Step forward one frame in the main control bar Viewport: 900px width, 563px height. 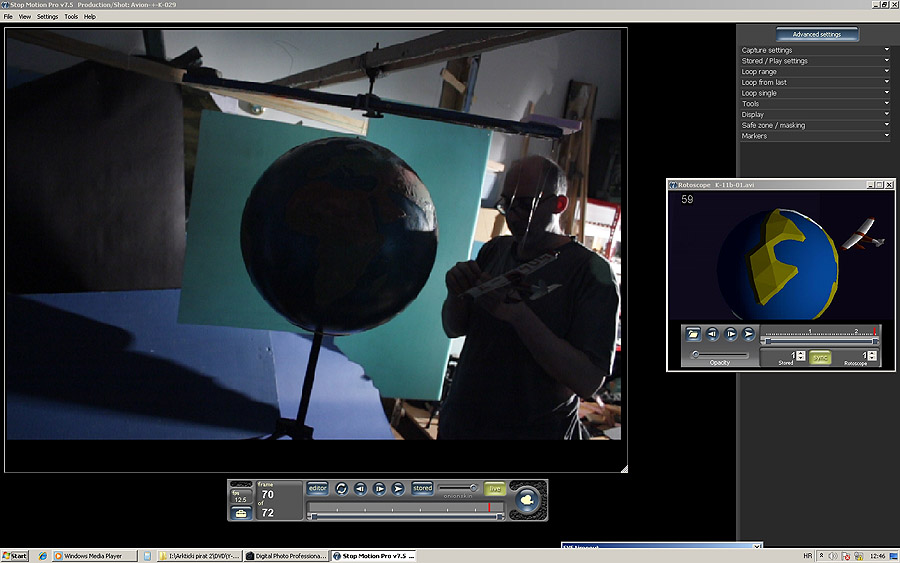pos(379,488)
